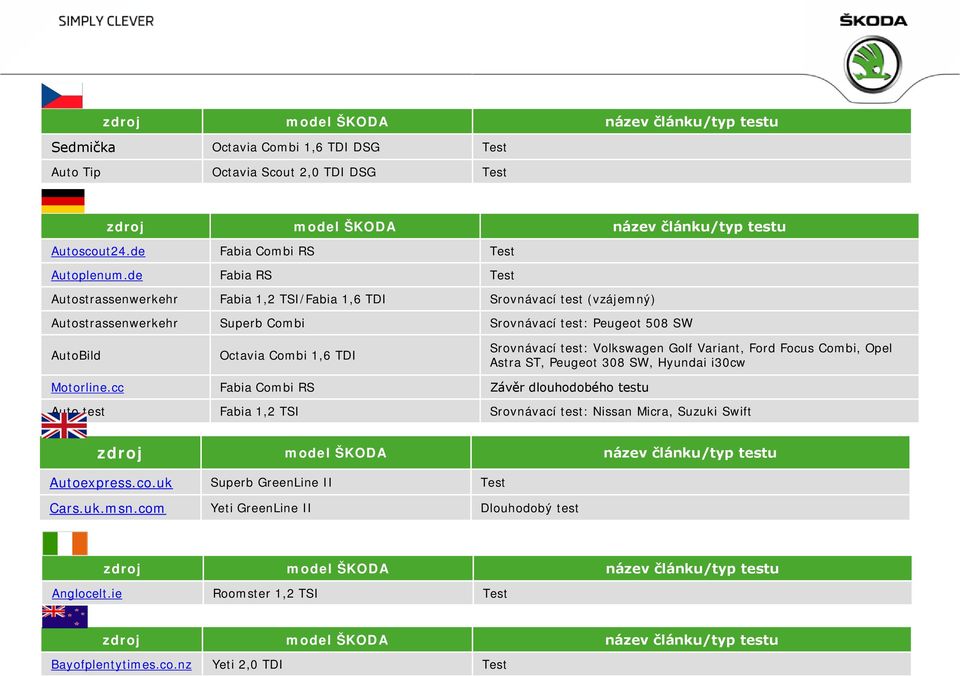Image resolution: width=960 pixels, height=676 pixels.
Task: Click the Nissan Micra, Suzuki Swift cell
Action: (x=699, y=411)
